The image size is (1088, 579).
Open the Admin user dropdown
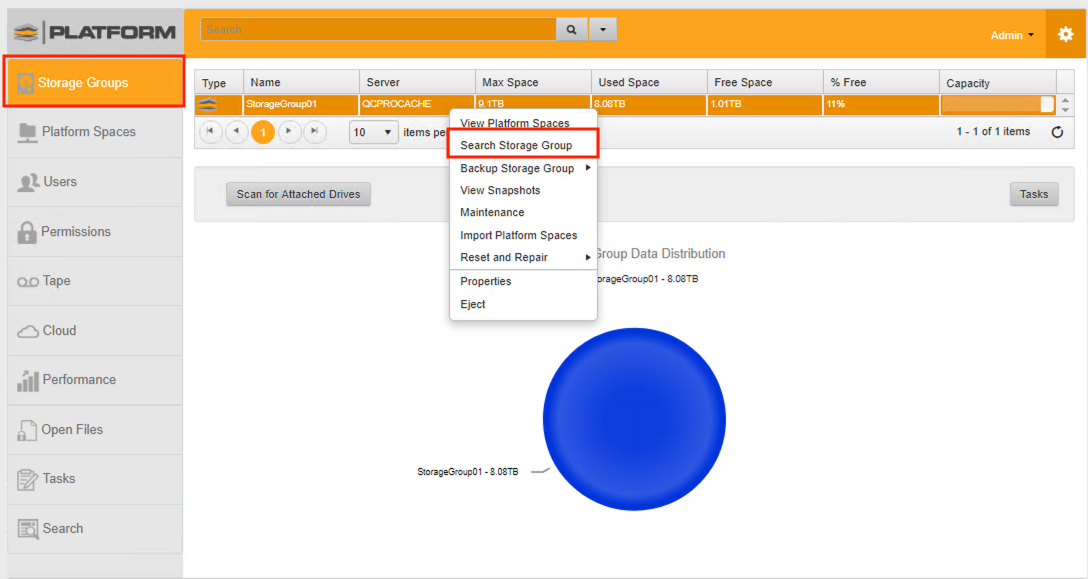(x=1012, y=35)
